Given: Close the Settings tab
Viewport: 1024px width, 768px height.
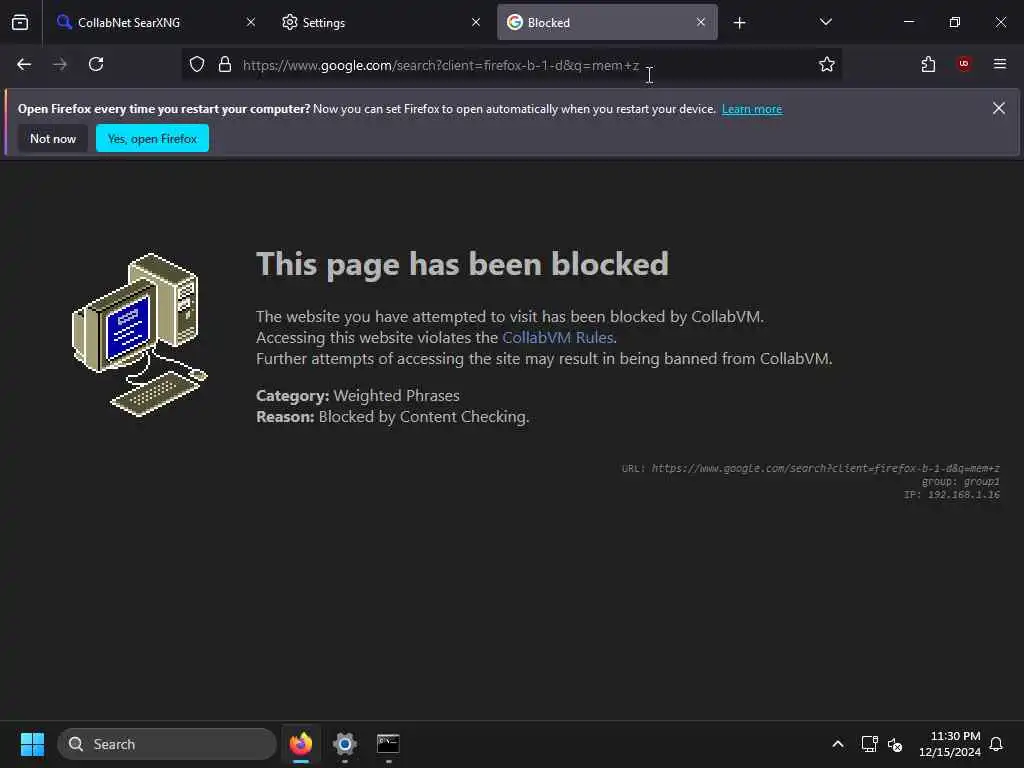Looking at the screenshot, I should [476, 23].
